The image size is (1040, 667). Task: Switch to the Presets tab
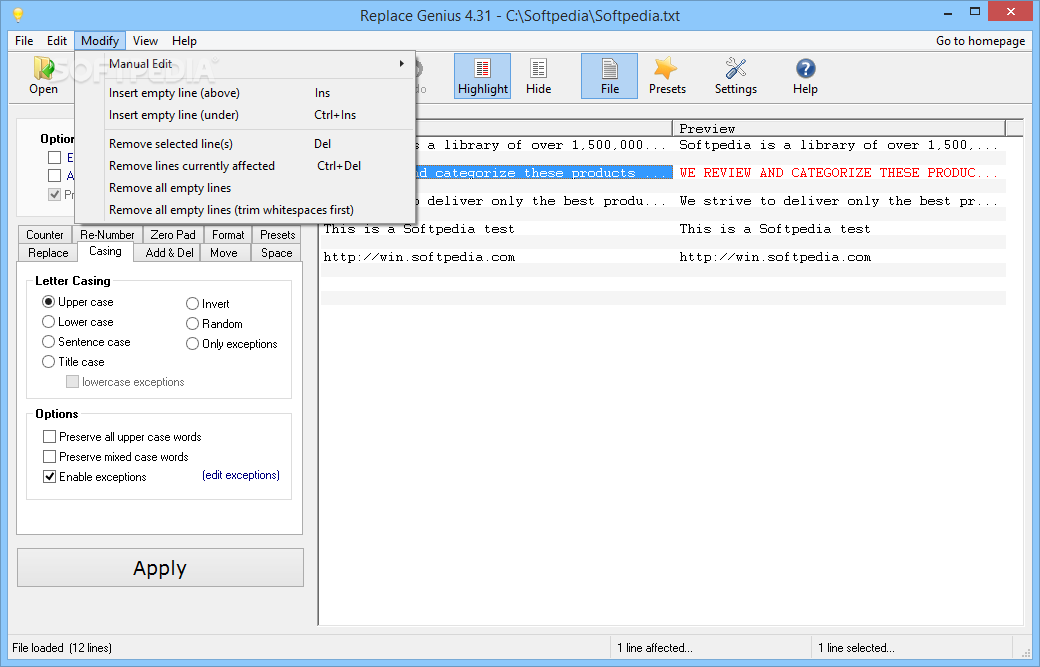[x=277, y=235]
